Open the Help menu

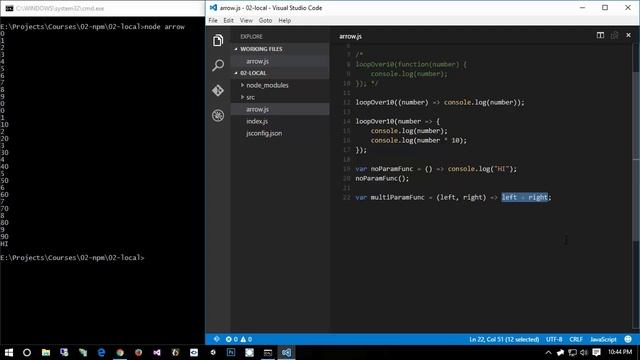(284, 20)
